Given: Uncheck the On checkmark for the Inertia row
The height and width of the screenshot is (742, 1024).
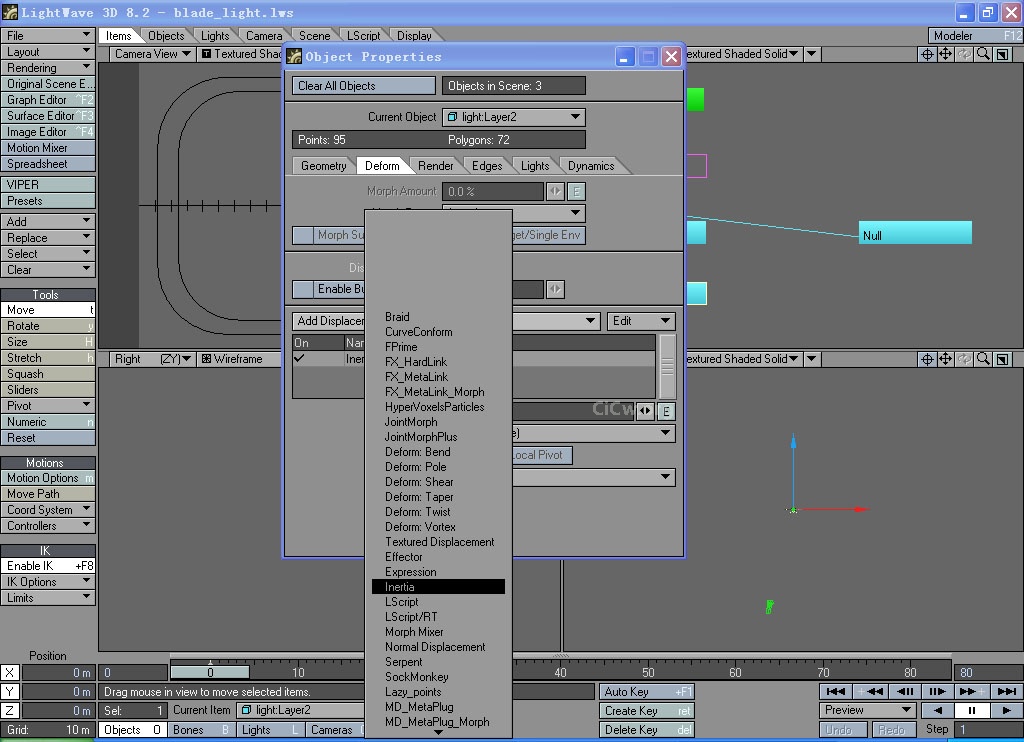Looking at the screenshot, I should [299, 359].
